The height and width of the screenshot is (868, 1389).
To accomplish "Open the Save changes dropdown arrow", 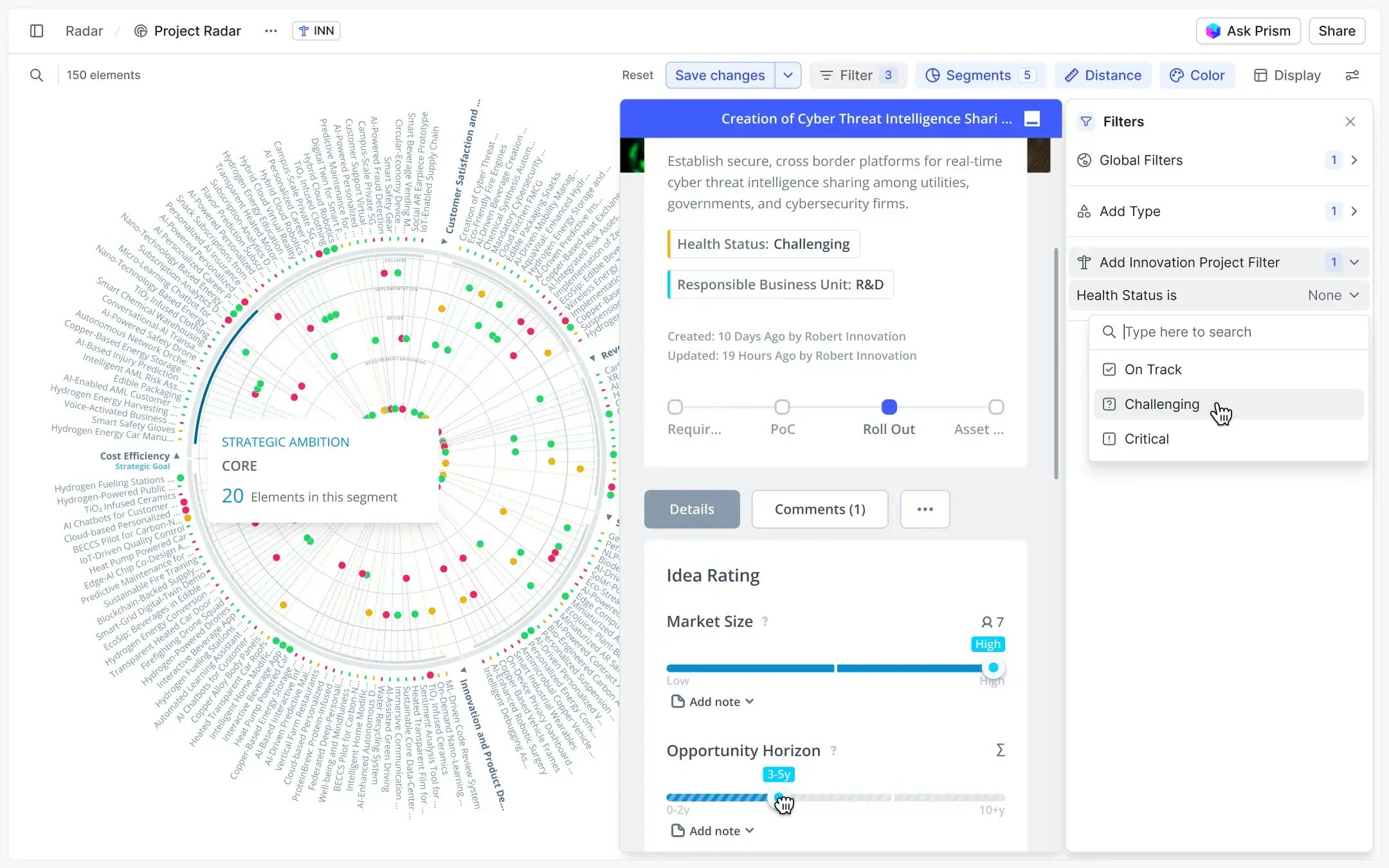I will point(788,75).
